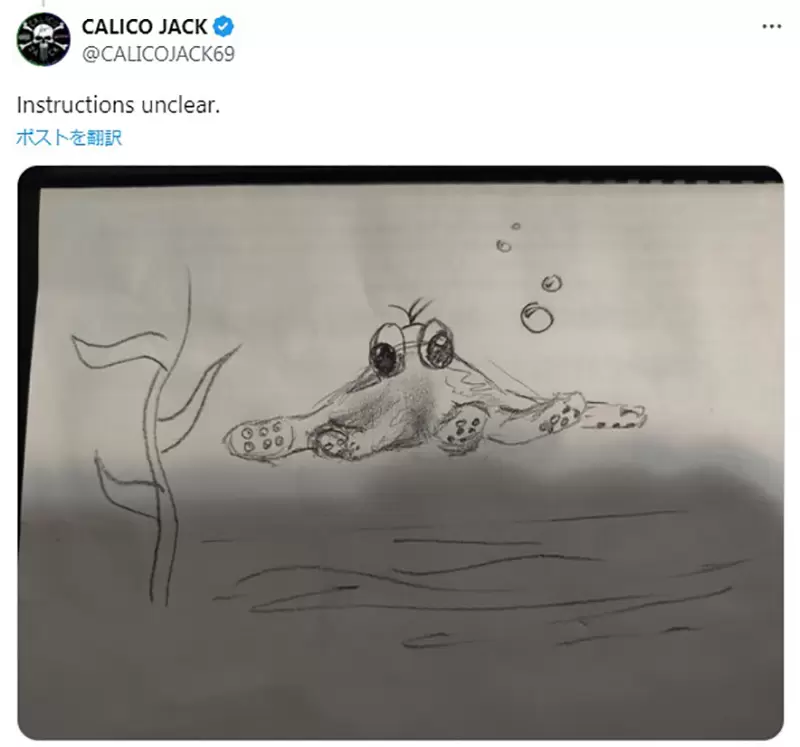Screen dimensions: 800x747
Task: Click the CALICO JACK display name
Action: tap(144, 27)
